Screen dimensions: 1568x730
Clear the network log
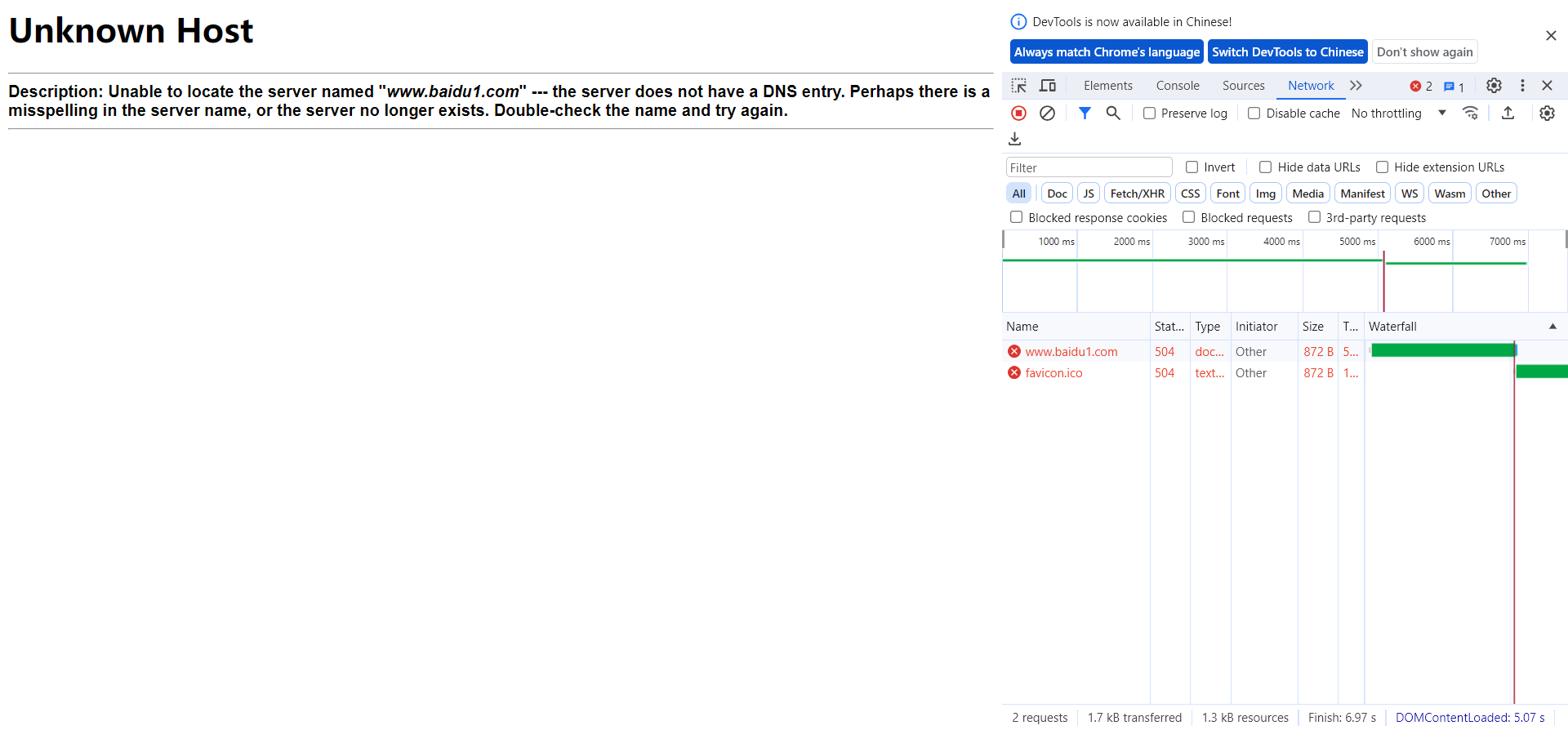pos(1047,114)
